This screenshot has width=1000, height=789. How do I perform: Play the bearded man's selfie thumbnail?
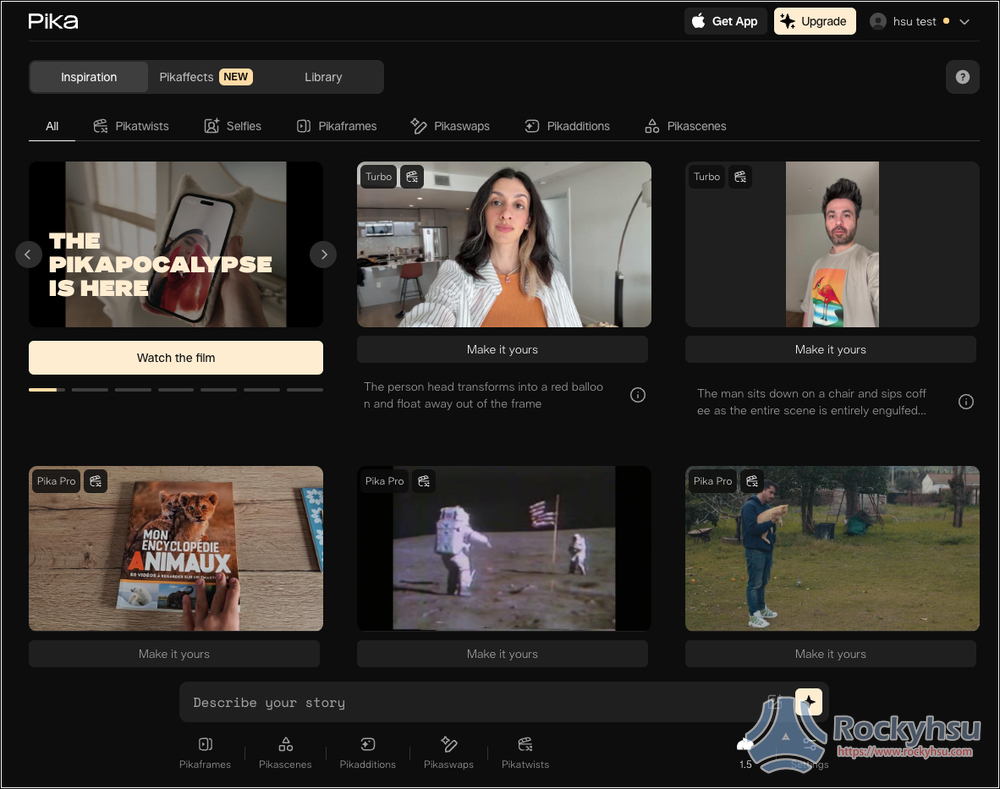pyautogui.click(x=832, y=244)
